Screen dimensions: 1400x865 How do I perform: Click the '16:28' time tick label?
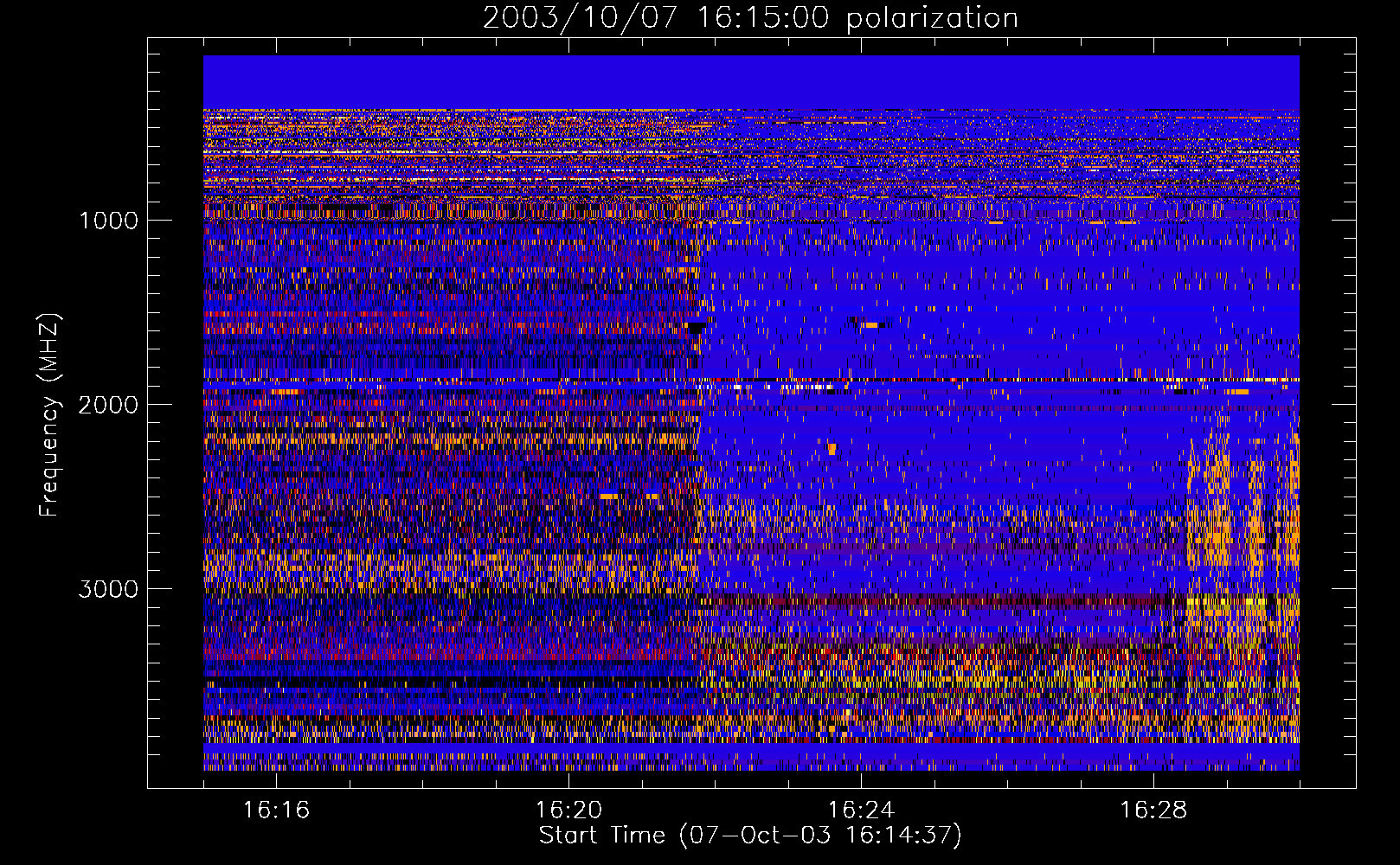point(1153,810)
